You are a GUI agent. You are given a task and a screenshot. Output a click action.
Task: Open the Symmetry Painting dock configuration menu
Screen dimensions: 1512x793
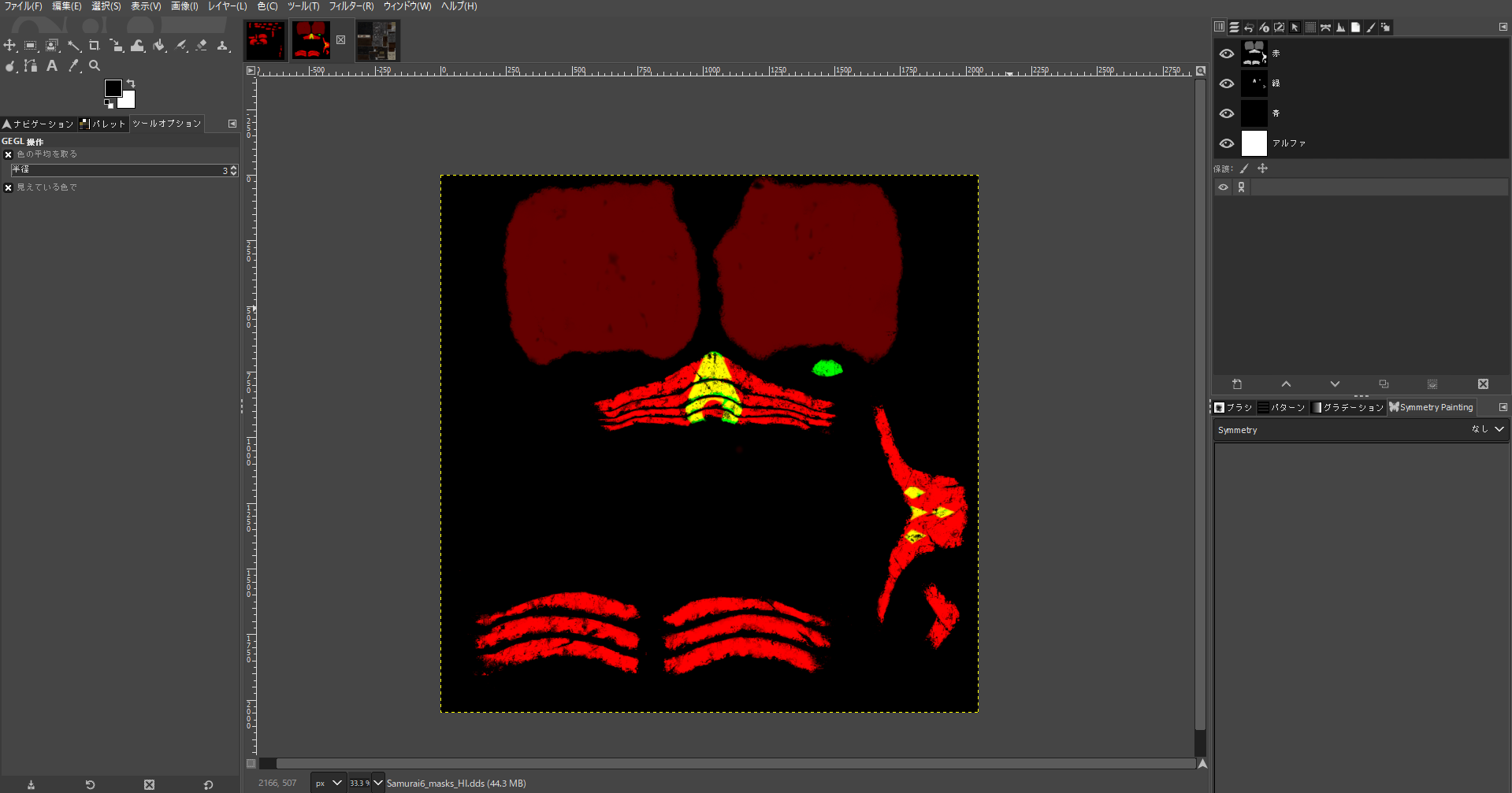pos(1503,407)
